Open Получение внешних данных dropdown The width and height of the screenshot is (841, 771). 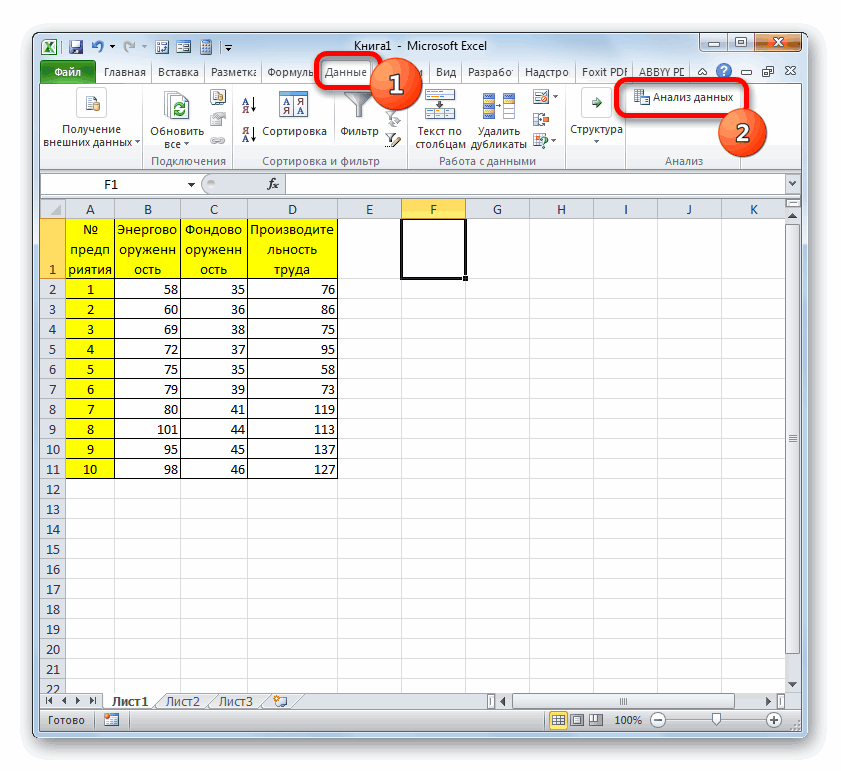pos(91,119)
